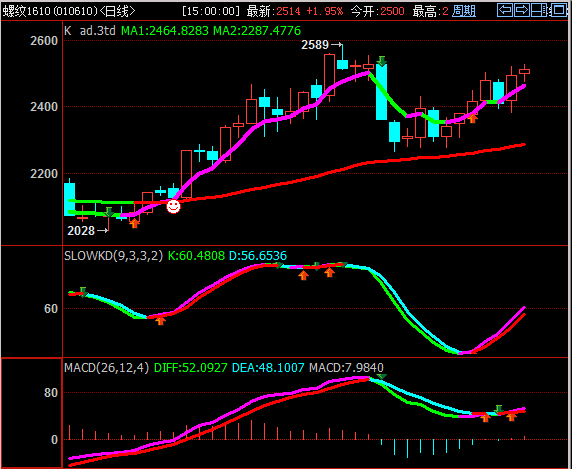The width and height of the screenshot is (572, 469).
Task: Click the D:56.6536 reading
Action: click(258, 256)
